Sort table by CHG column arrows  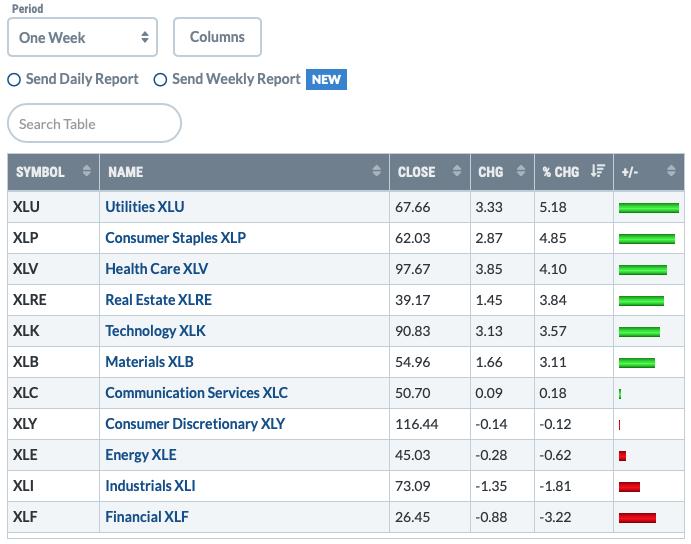click(521, 171)
